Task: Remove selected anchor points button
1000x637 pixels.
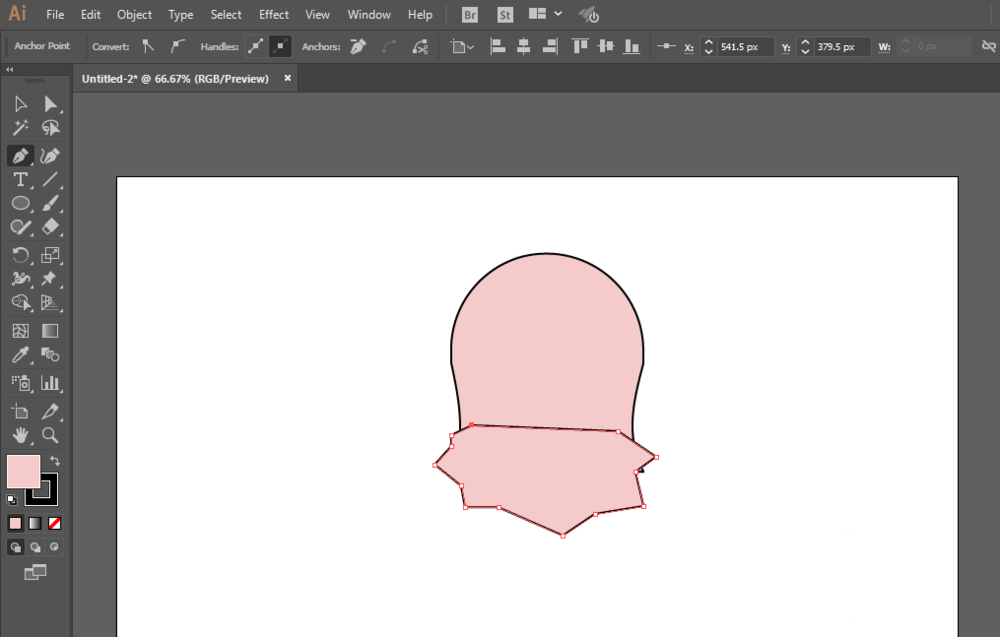Action: click(358, 46)
